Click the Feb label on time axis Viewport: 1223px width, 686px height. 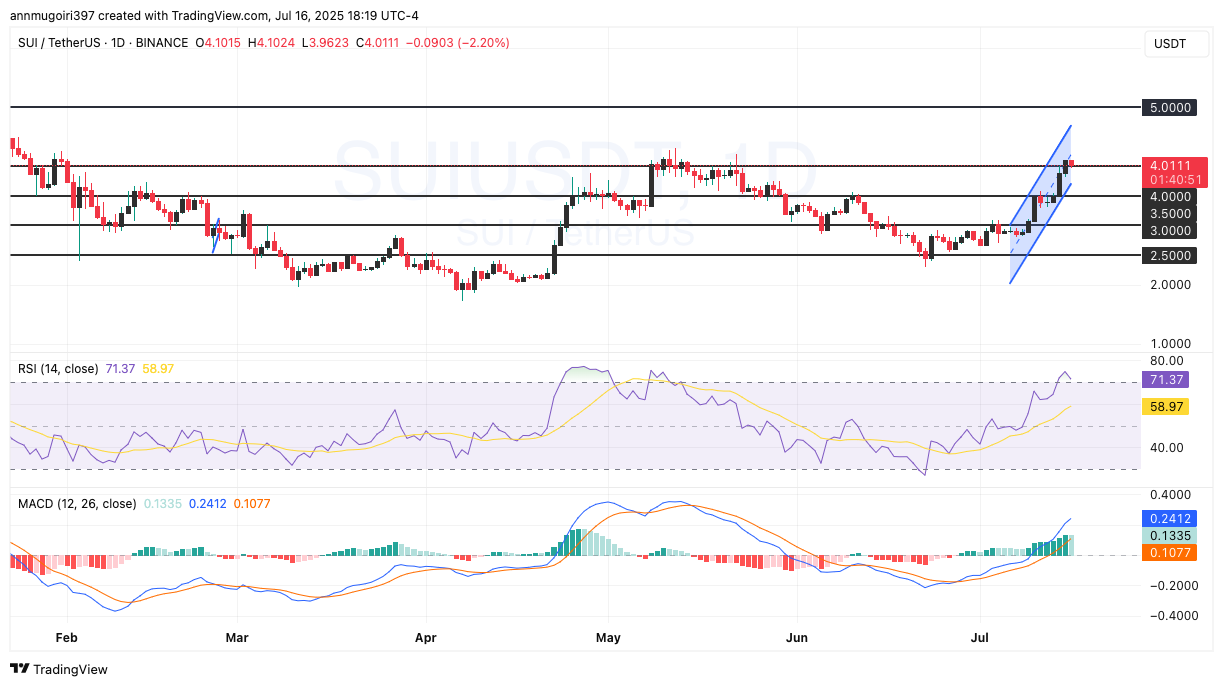point(66,637)
